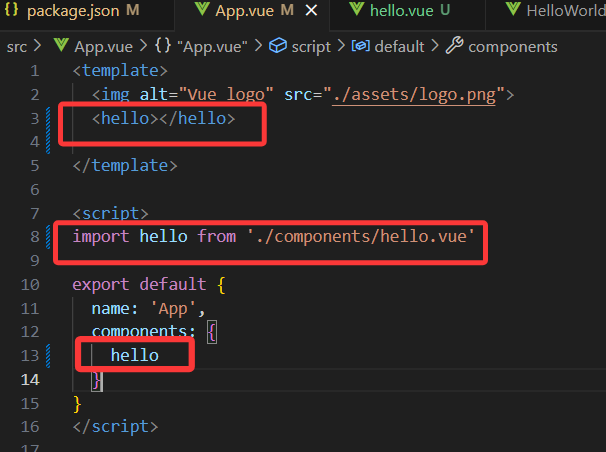Click hello on line 13
This screenshot has width=606, height=452.
[134, 356]
